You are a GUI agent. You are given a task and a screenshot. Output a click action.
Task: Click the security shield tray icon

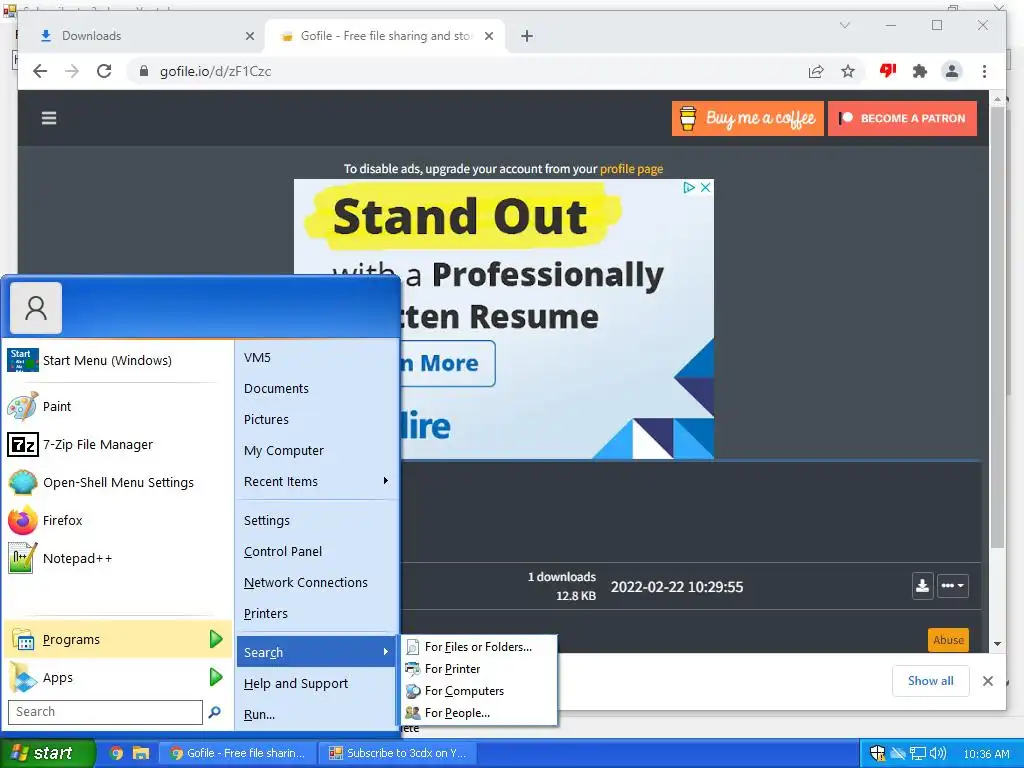pyautogui.click(x=878, y=754)
